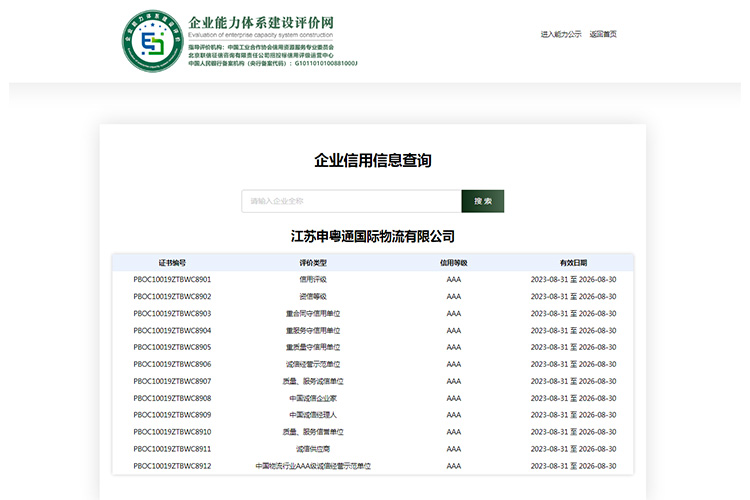Select certificate number PBOC10019ZTBWC8904
750x500 pixels.
click(x=172, y=331)
